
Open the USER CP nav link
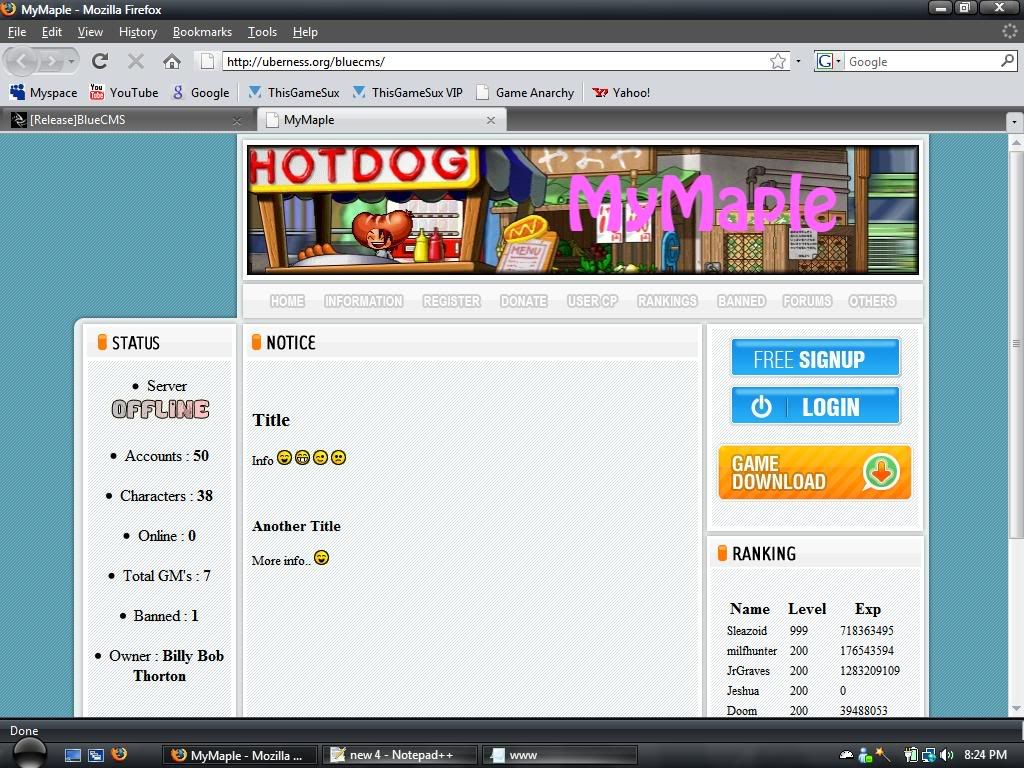(x=592, y=301)
